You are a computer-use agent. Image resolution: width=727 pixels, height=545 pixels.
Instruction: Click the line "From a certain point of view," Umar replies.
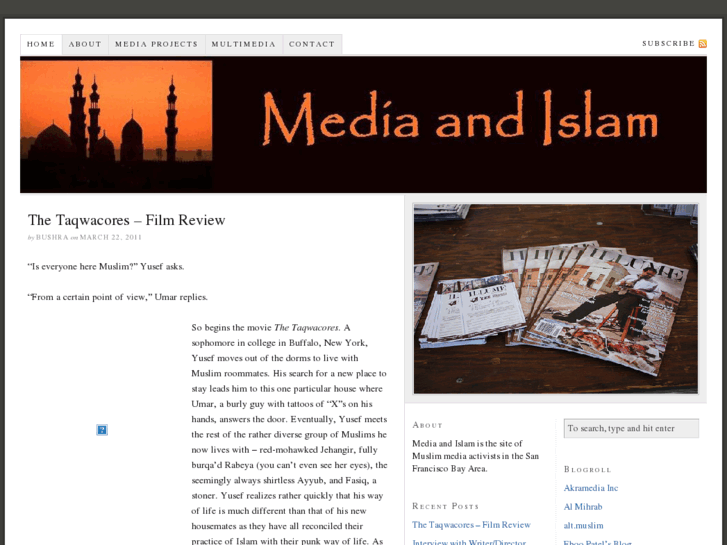pos(118,297)
